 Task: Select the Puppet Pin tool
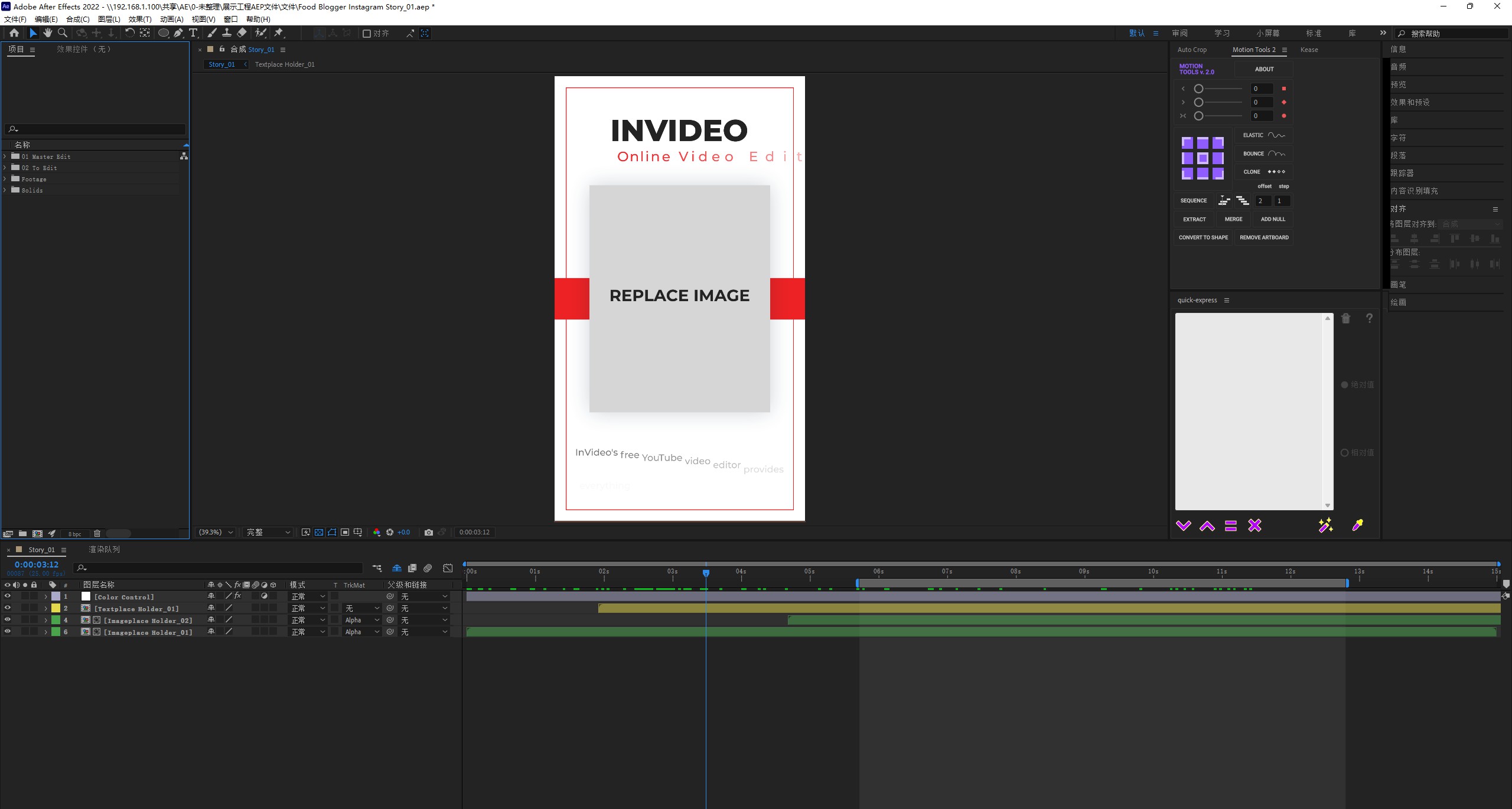coord(279,33)
